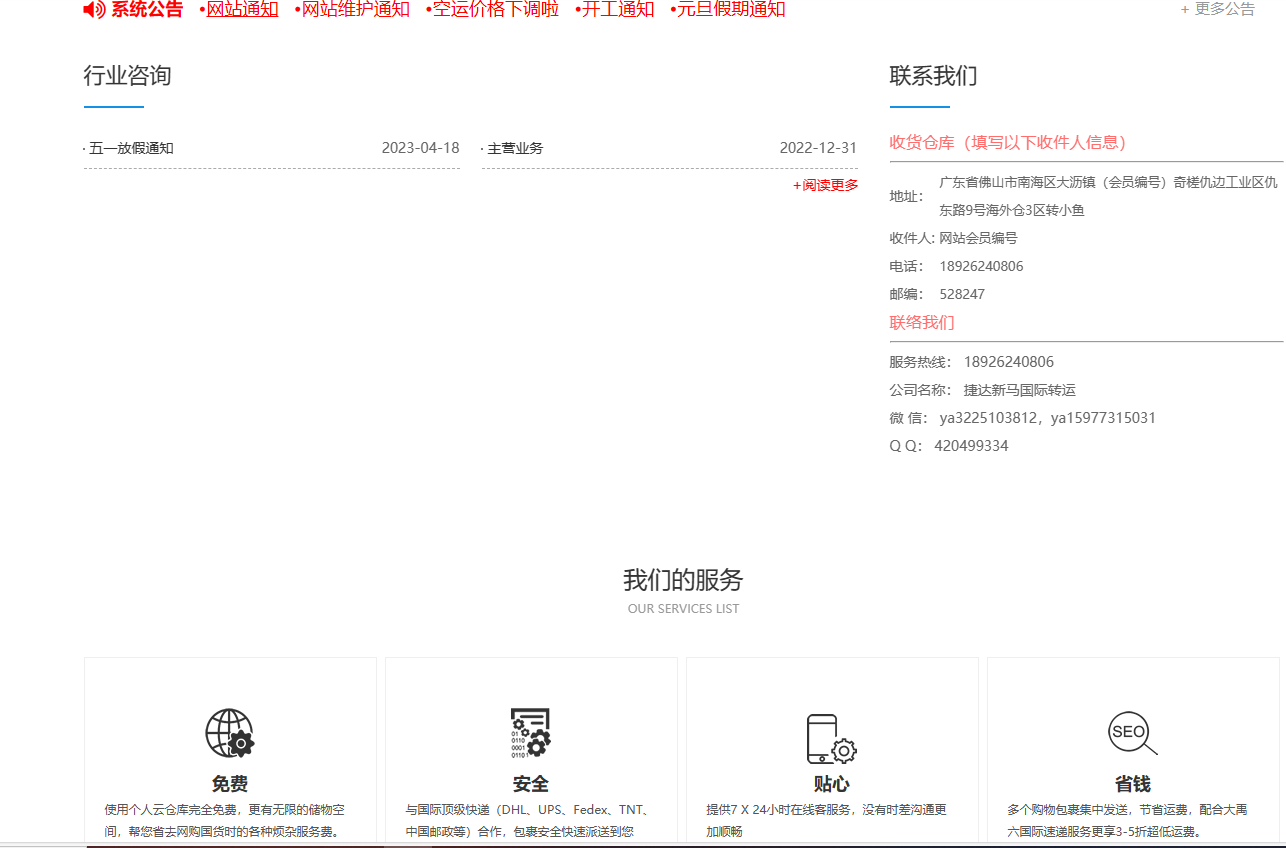The height and width of the screenshot is (848, 1286).
Task: Click 阅读更多 to read more news
Action: point(825,185)
